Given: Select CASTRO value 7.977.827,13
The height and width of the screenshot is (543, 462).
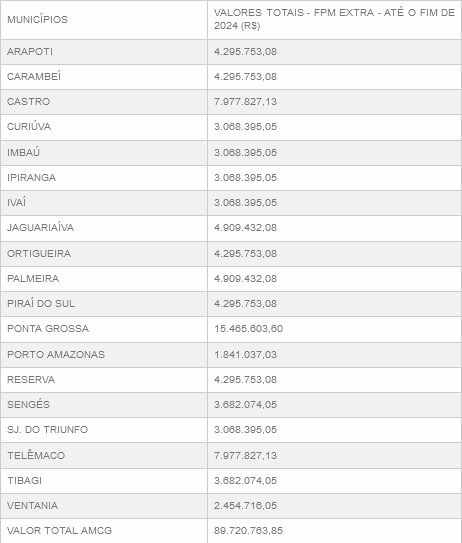Looking at the screenshot, I should point(245,101).
